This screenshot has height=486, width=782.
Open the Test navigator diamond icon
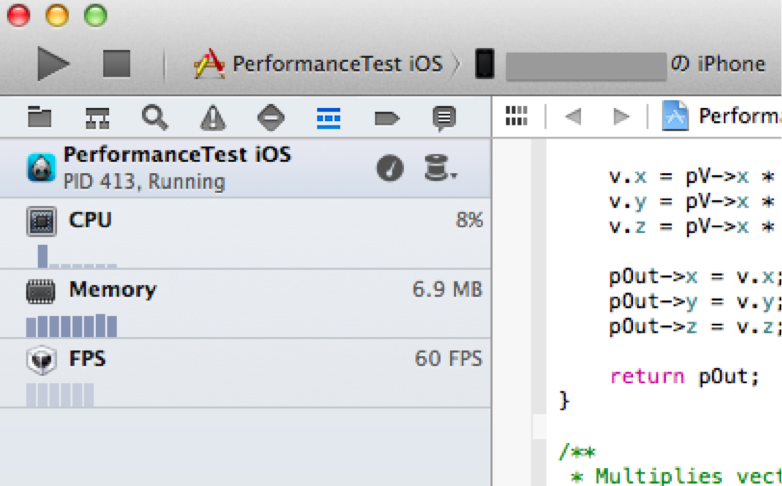[271, 118]
